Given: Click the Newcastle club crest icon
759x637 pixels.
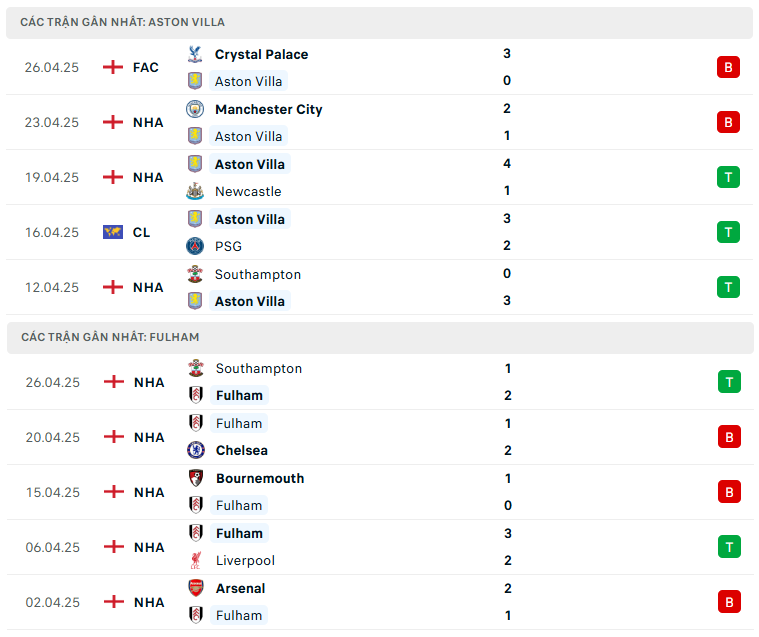Looking at the screenshot, I should pos(195,191).
